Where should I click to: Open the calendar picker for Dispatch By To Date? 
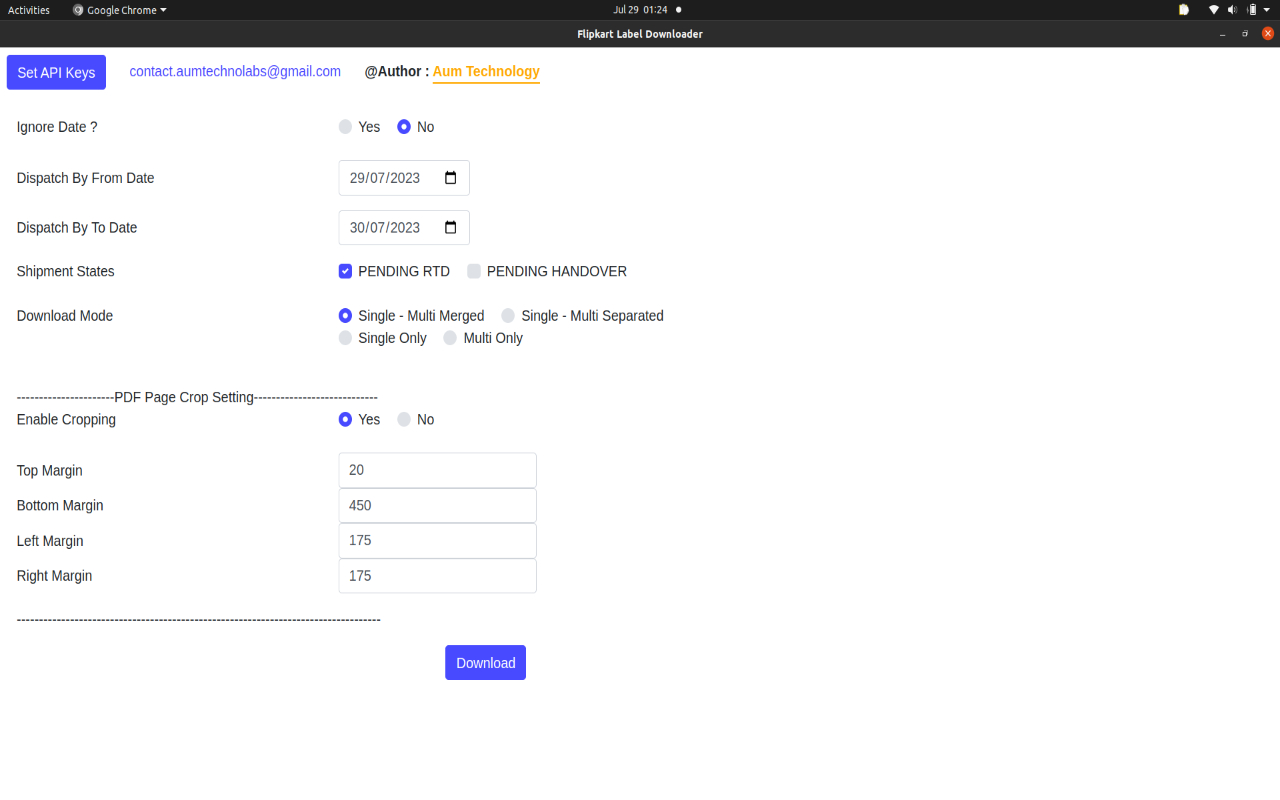pos(451,228)
